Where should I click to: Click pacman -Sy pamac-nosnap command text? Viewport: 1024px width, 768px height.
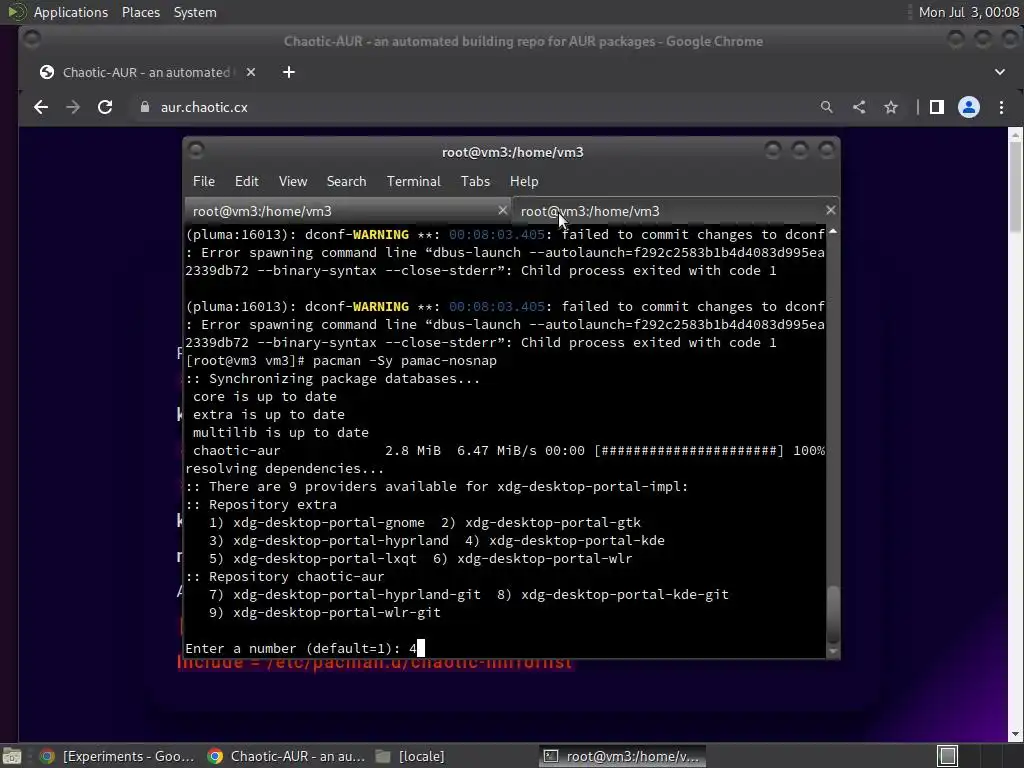point(405,360)
